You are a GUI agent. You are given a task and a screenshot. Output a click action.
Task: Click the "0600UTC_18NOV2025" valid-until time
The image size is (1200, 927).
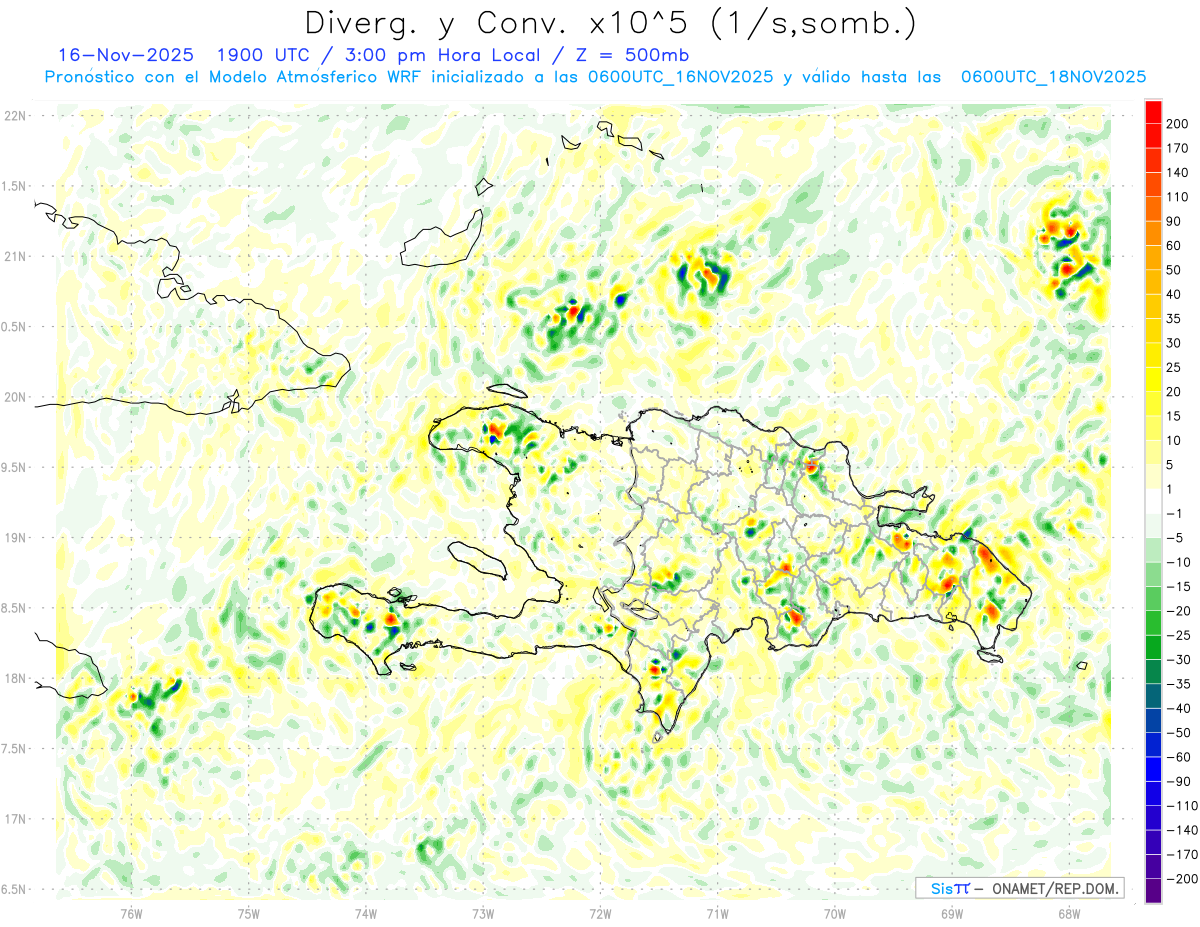click(1053, 77)
